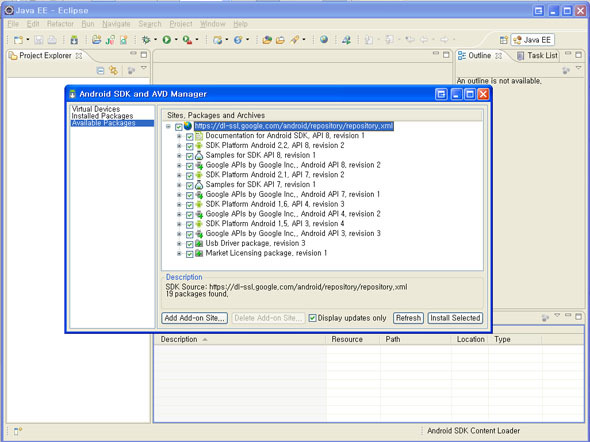590x442 pixels.
Task: Open the Search menu
Action: tap(150, 24)
